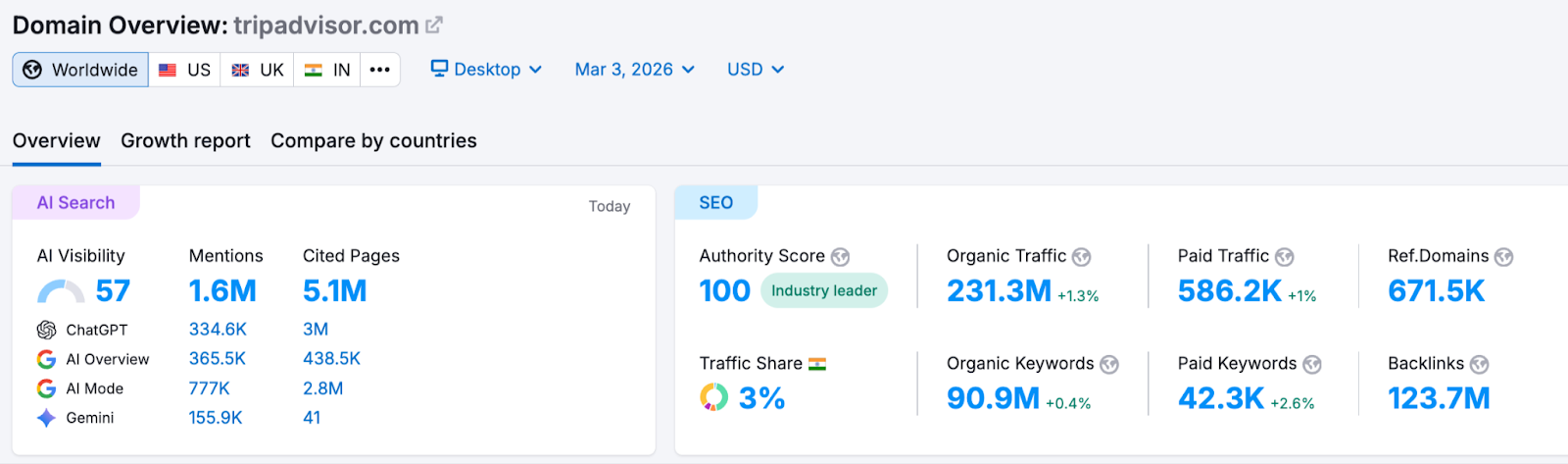Open the Growth report tab
Screen dimensions: 1568x464
tap(185, 140)
